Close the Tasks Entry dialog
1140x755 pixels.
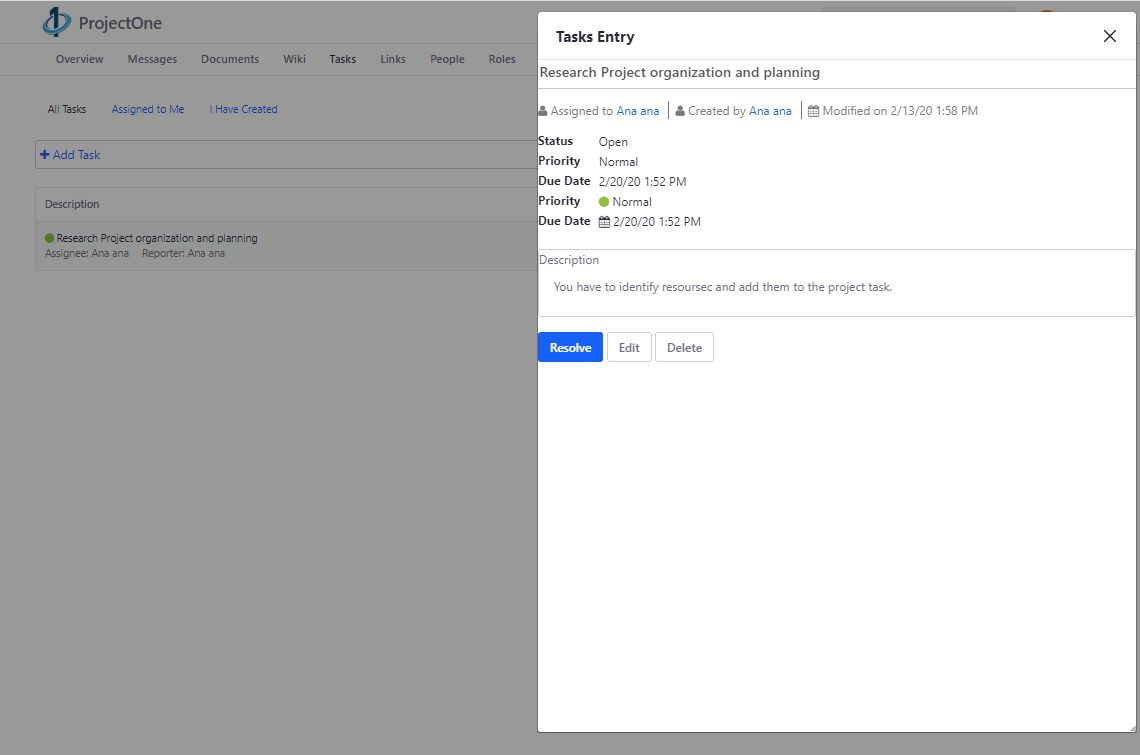pos(1109,36)
